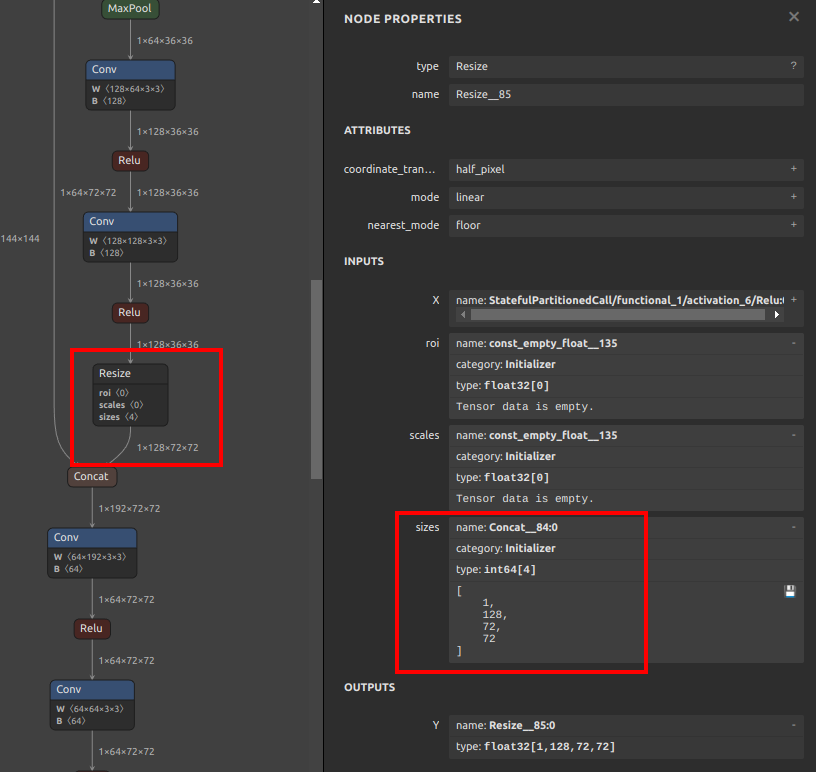Click the half_pixel attribute value
This screenshot has width=816, height=772.
626,170
